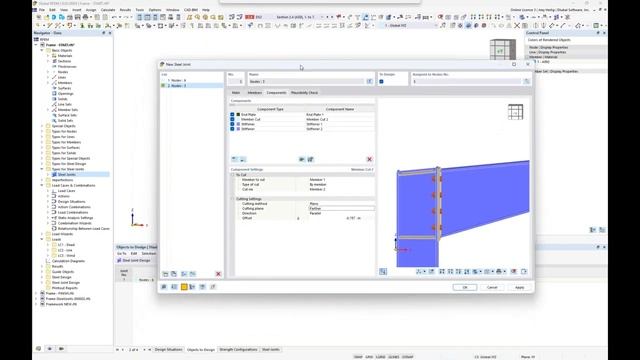Click the End Plate color swatch

238,115
